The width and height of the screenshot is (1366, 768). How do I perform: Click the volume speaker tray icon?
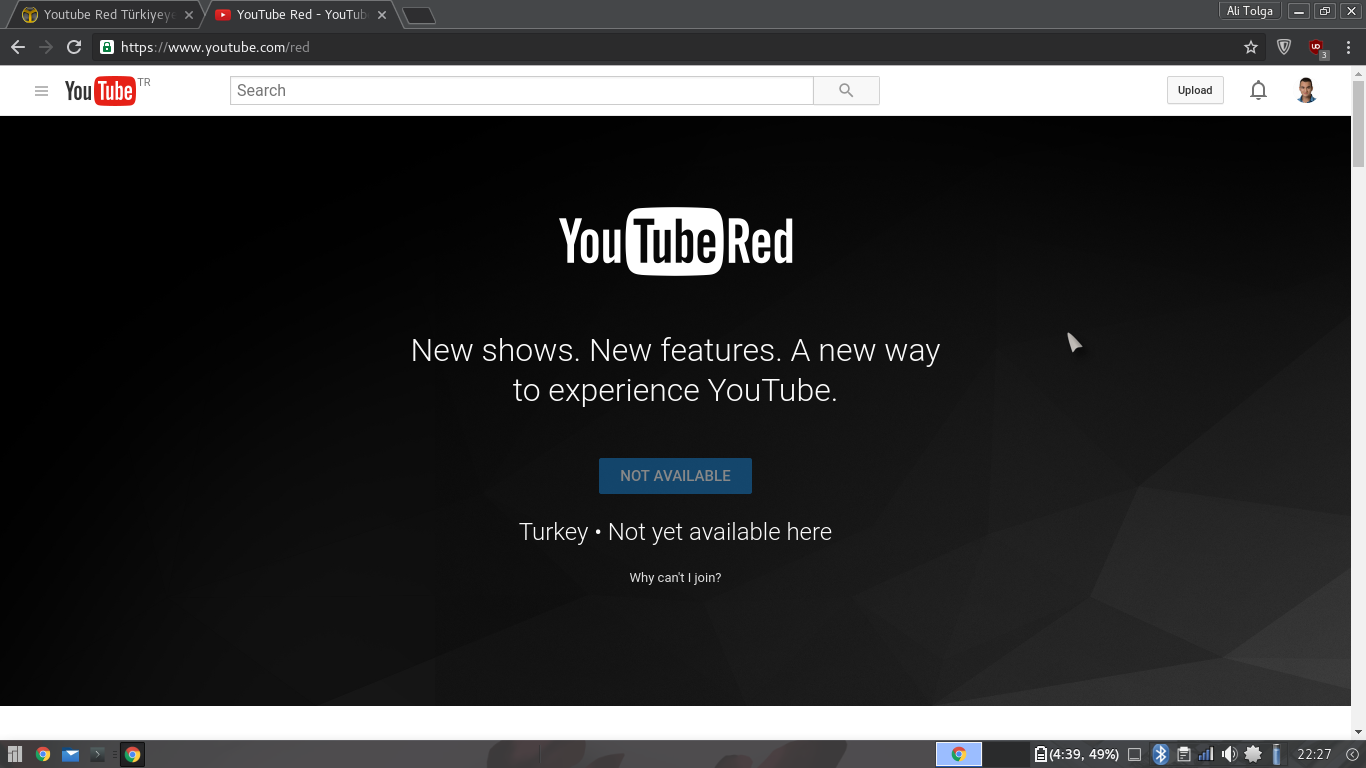pos(1229,754)
